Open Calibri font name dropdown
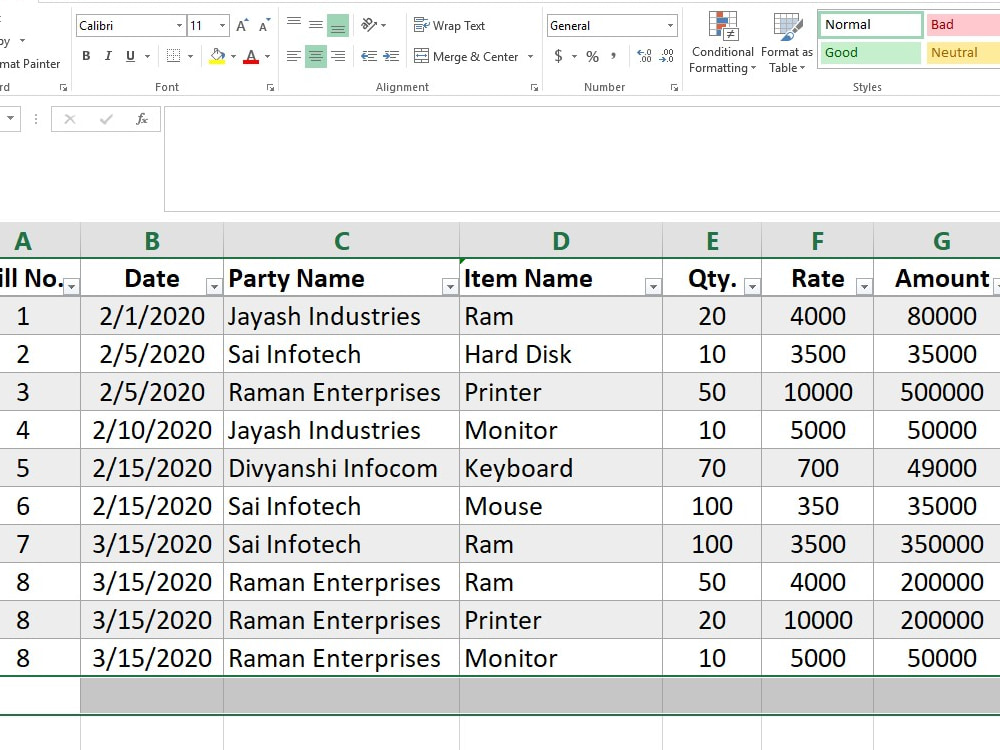Screen dimensions: 1000x750 (179, 26)
